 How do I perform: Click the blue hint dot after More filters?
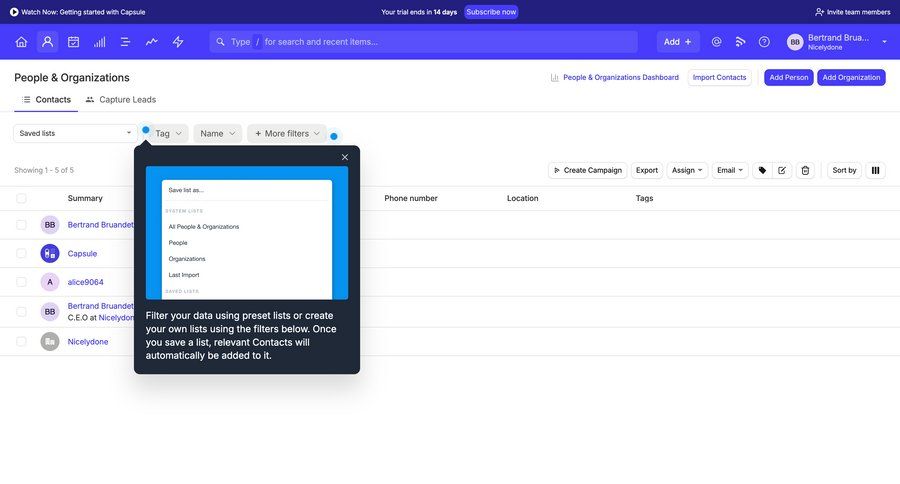(x=333, y=137)
